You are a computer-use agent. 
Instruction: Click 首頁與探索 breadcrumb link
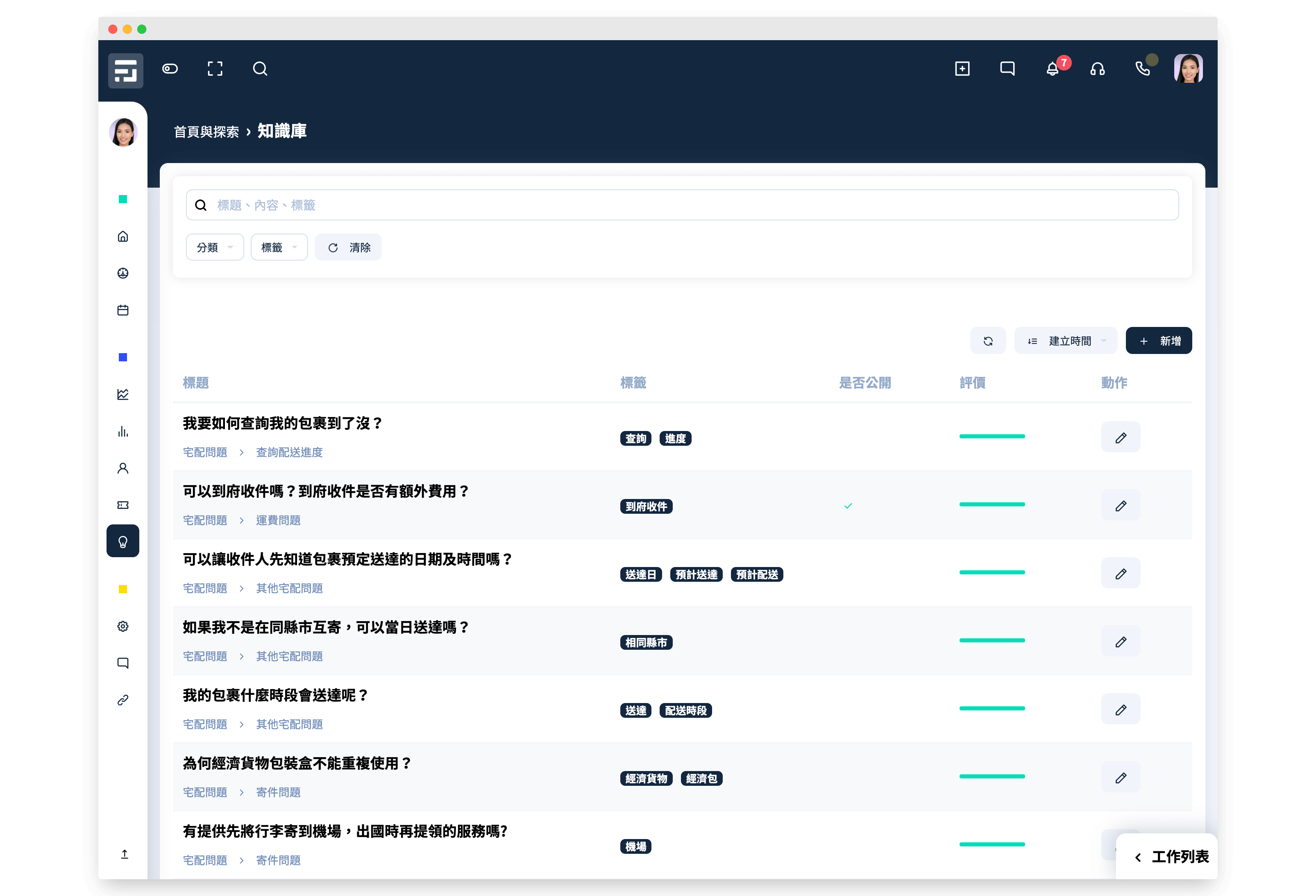[x=206, y=132]
